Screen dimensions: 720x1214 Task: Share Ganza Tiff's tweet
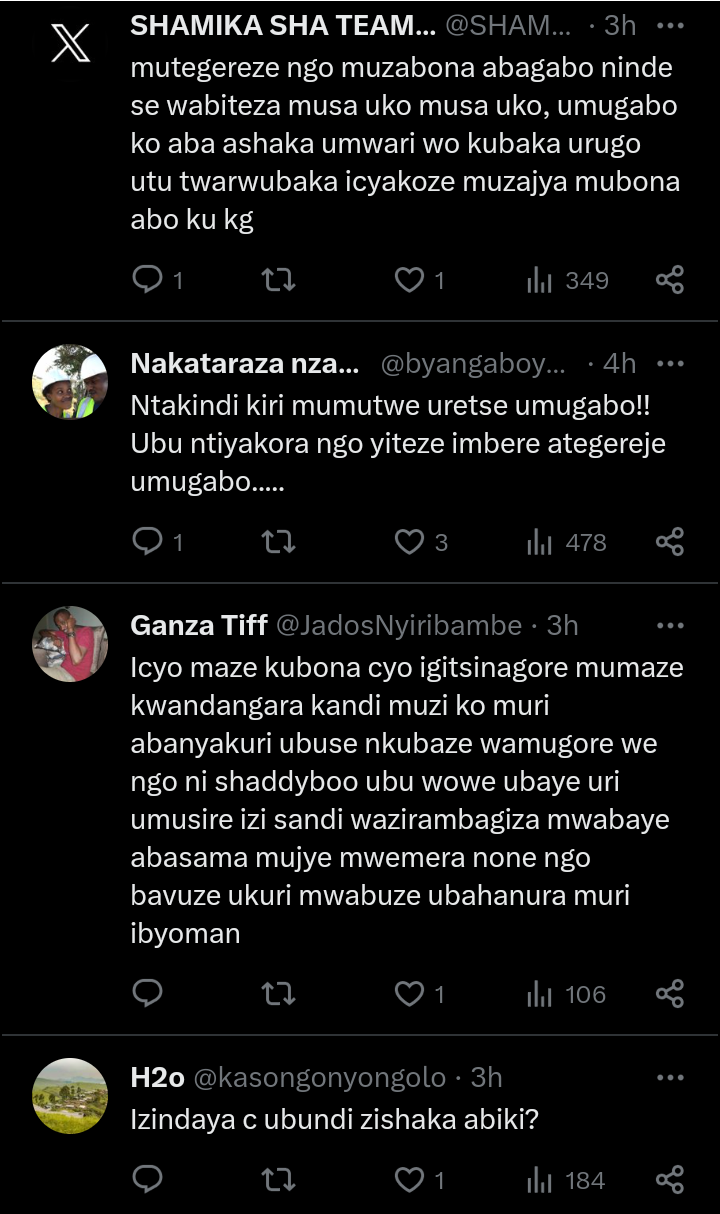pos(669,994)
